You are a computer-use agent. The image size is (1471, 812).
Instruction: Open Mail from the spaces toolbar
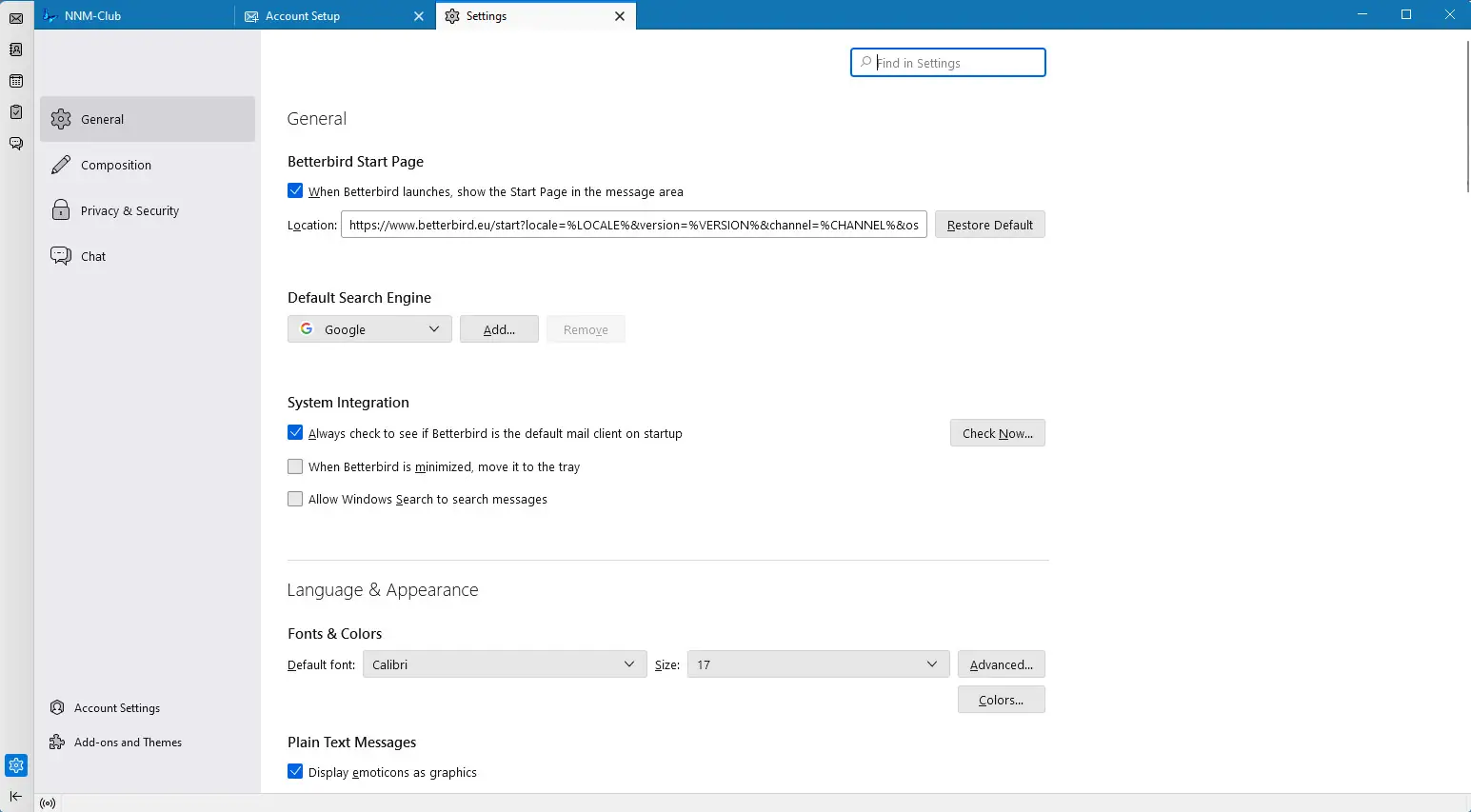tap(16, 18)
